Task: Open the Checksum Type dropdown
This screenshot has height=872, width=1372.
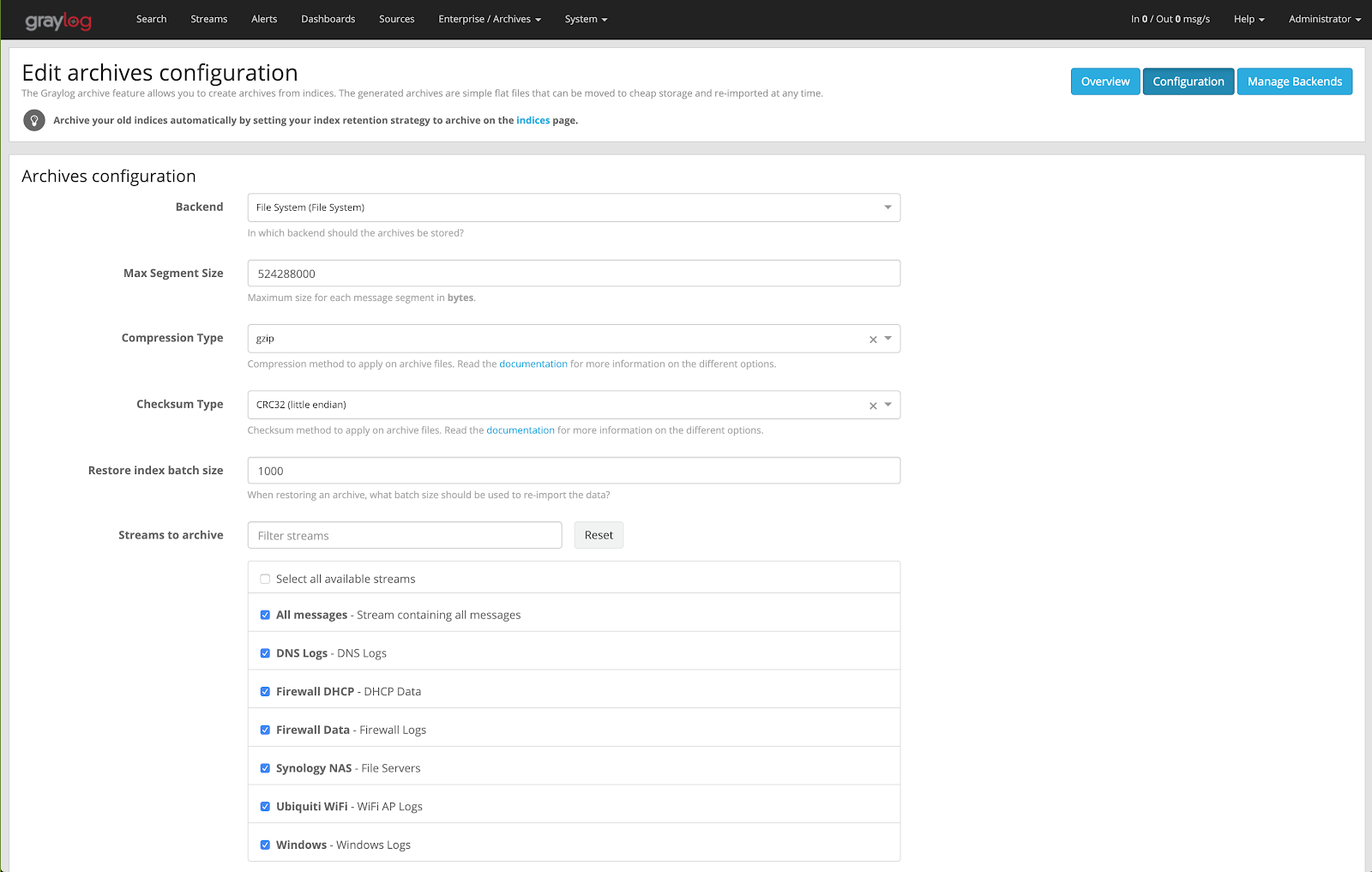Action: 888,405
